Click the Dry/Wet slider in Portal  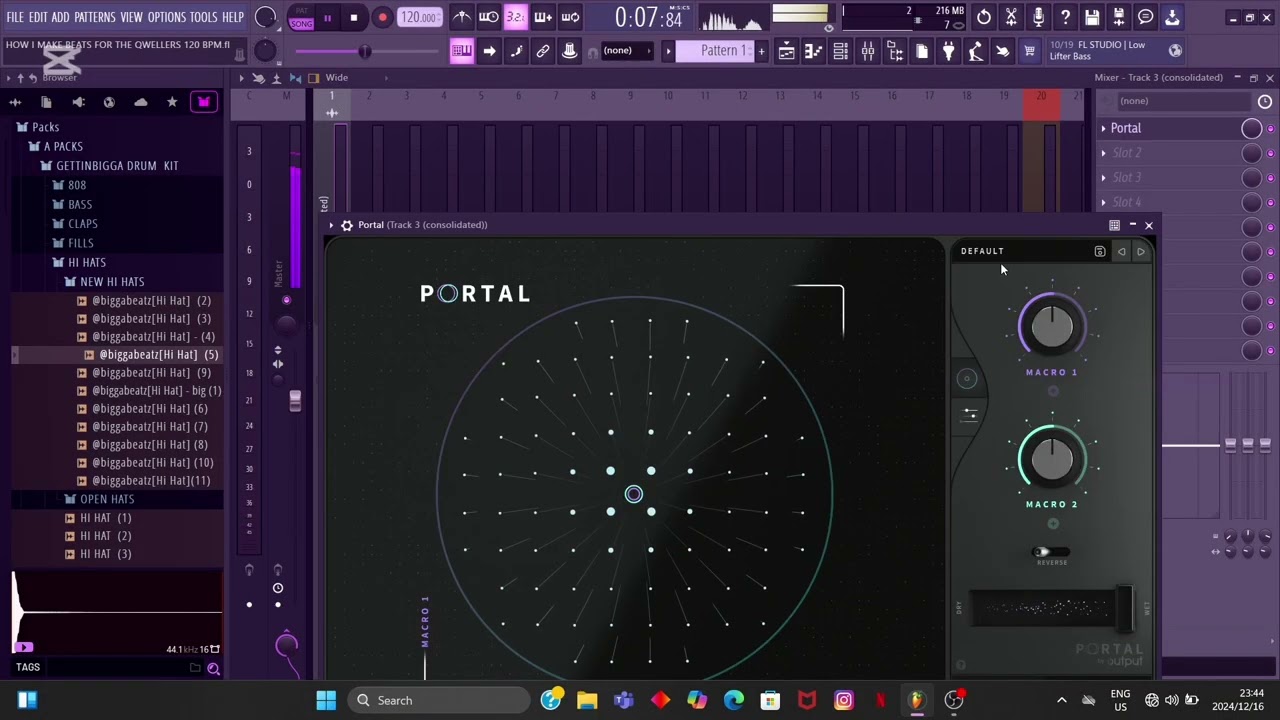pos(1051,608)
